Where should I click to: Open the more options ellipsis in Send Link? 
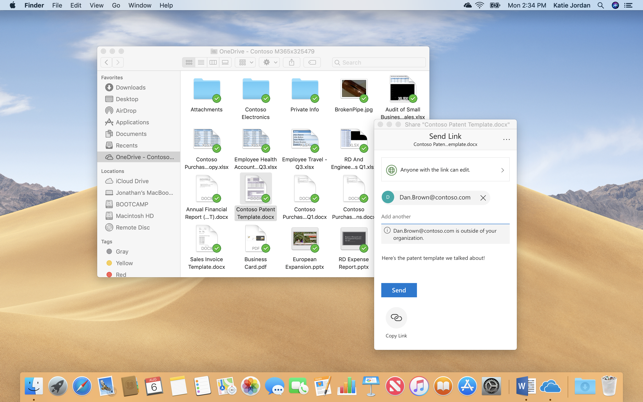(506, 139)
